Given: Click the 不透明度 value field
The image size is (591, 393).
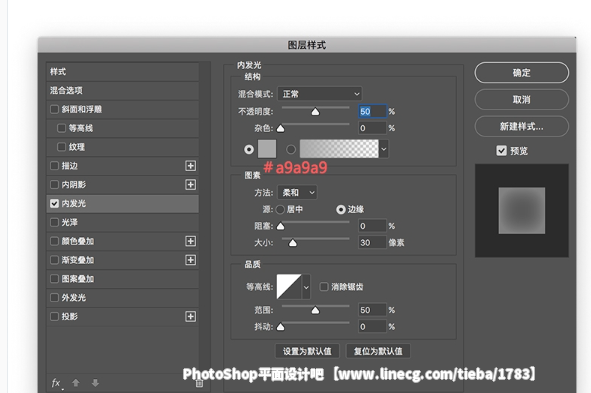Looking at the screenshot, I should pos(372,112).
